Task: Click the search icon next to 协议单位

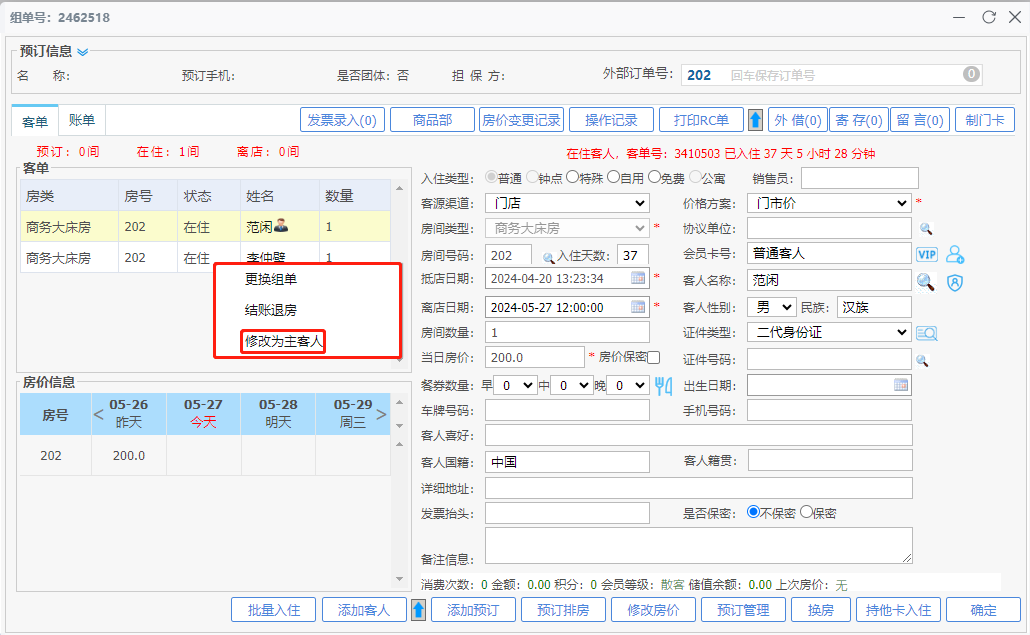Action: pos(926,229)
